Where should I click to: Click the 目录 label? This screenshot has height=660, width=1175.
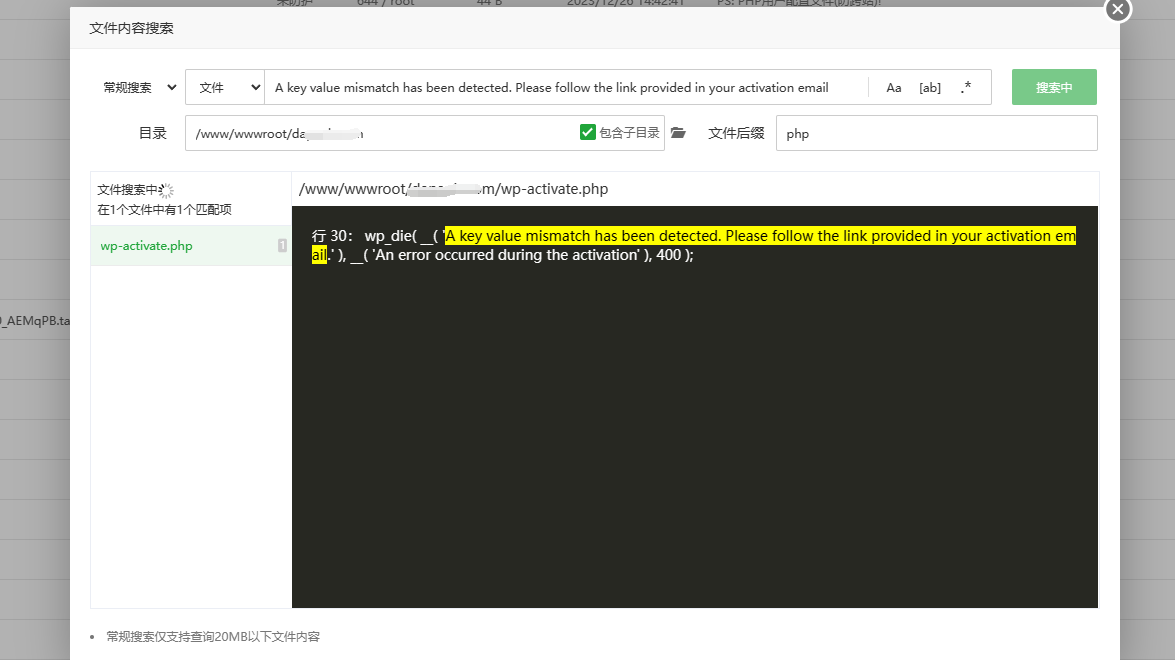(x=153, y=133)
